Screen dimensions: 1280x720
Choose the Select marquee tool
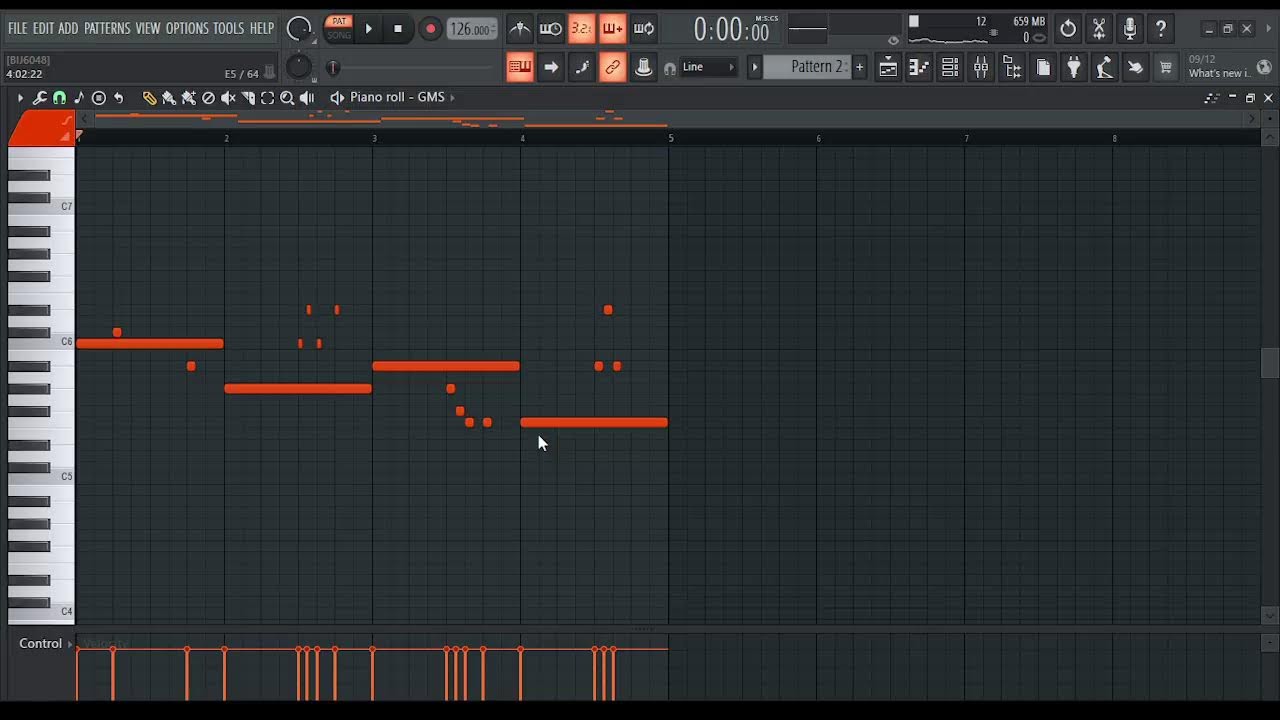click(267, 98)
